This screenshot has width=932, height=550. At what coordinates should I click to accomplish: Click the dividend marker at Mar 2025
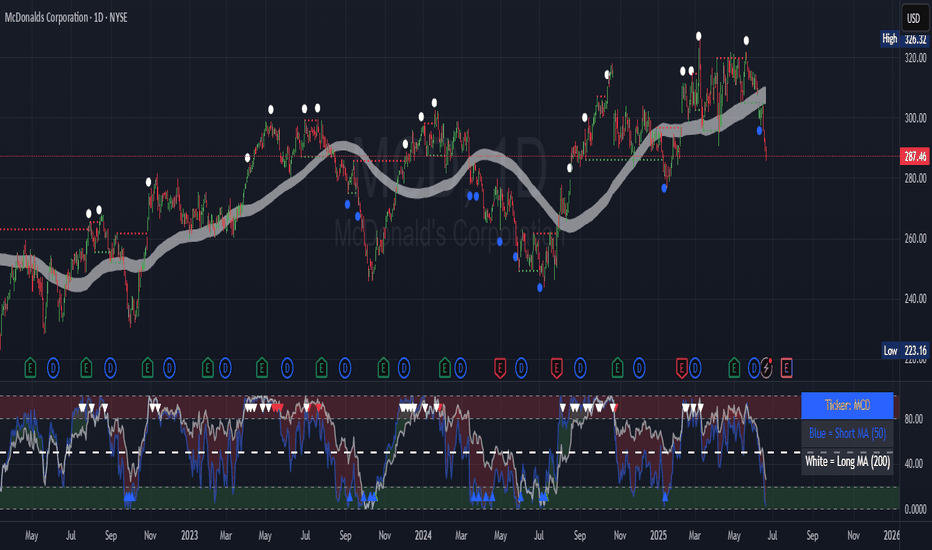click(x=695, y=369)
